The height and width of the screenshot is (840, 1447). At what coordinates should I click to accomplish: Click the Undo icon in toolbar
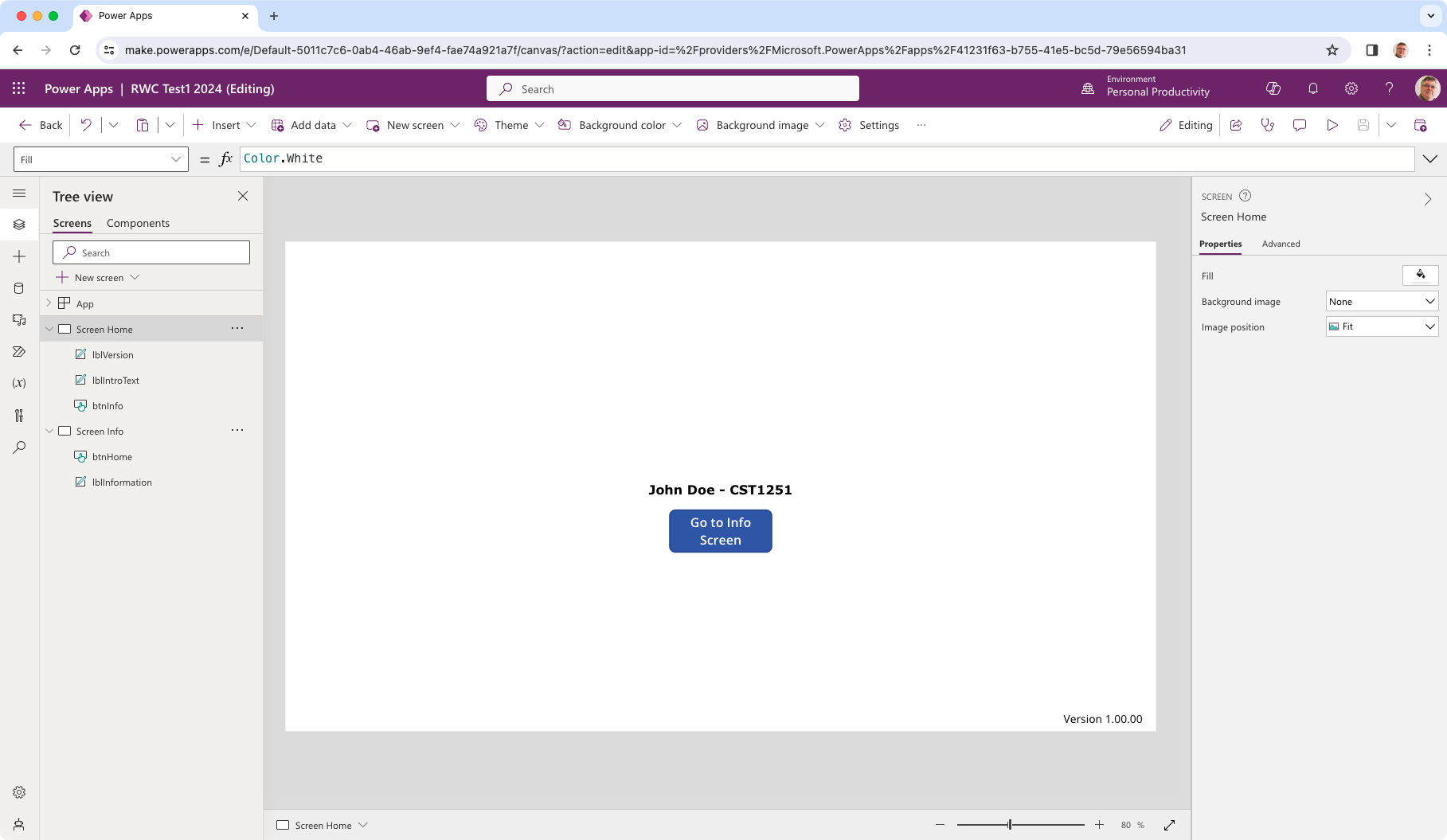86,125
